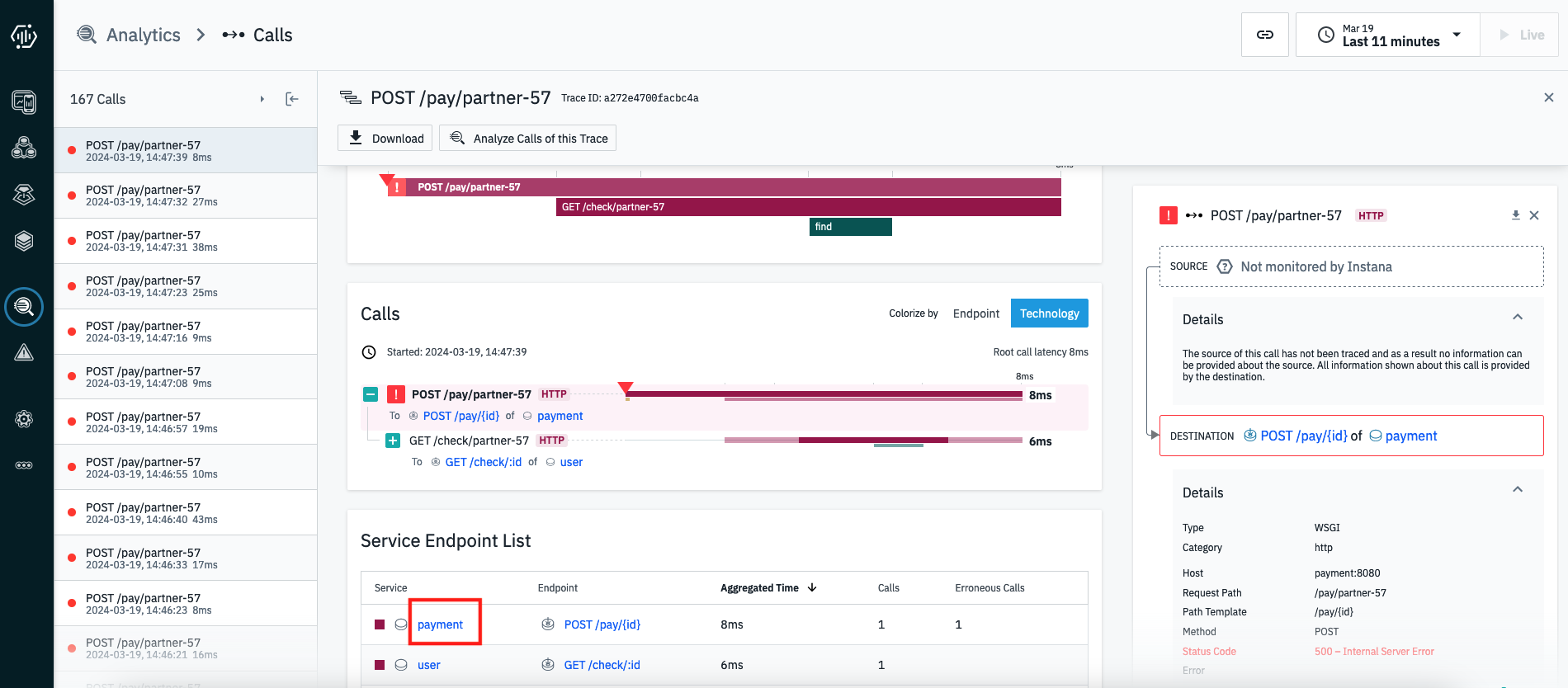Viewport: 1568px width, 688px height.
Task: Open the Settings gear in the sidebar
Action: (x=24, y=419)
